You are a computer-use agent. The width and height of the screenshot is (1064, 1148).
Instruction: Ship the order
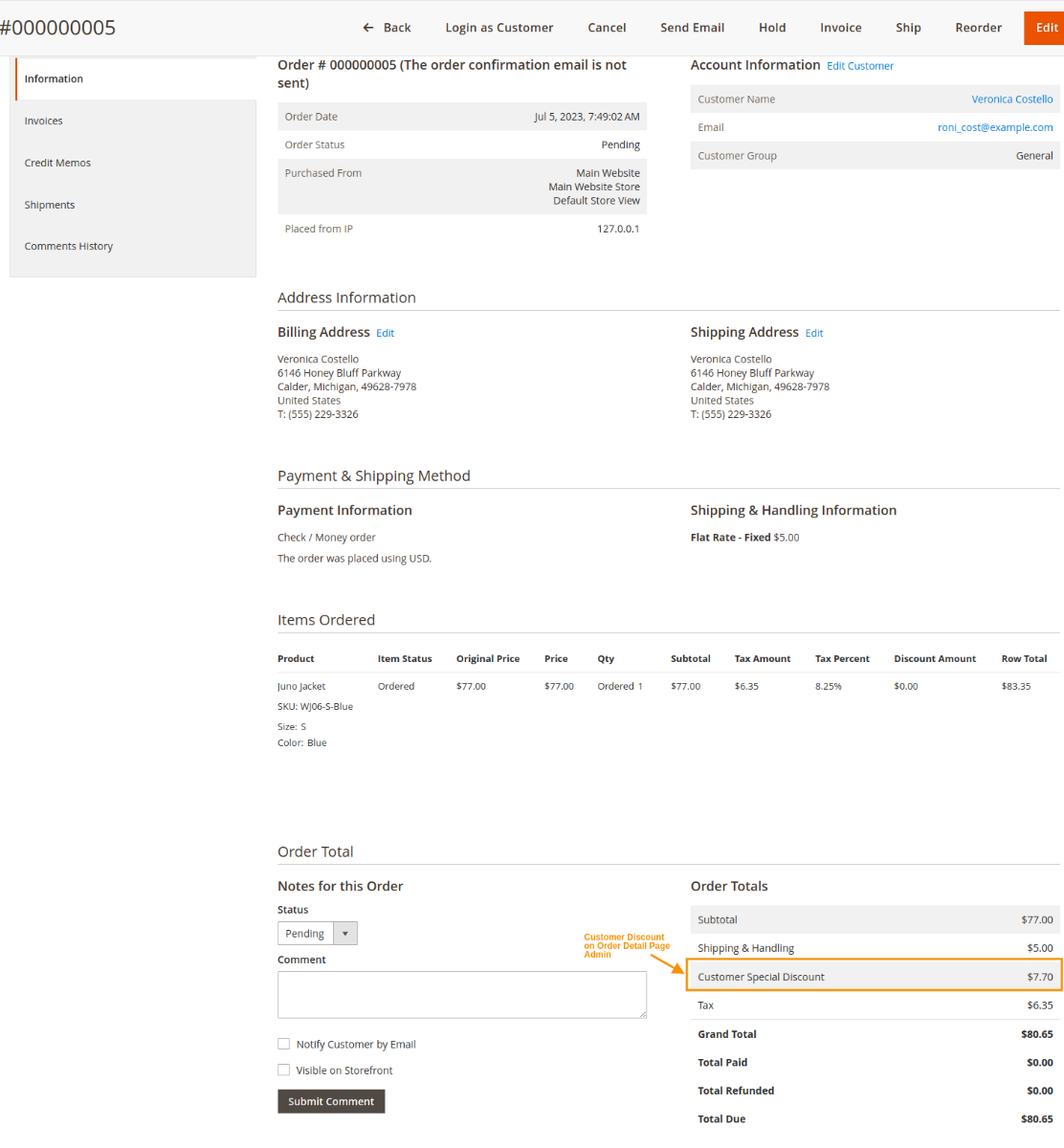pyautogui.click(x=907, y=28)
